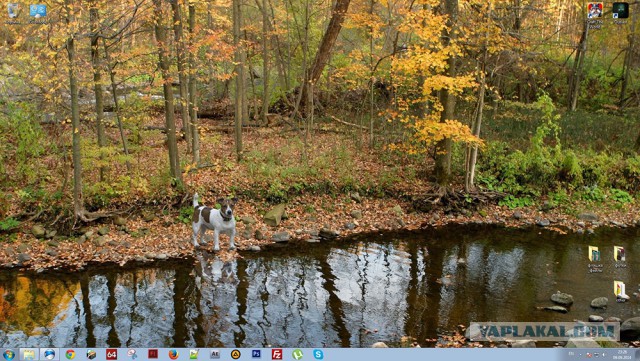Open the taskbar clock and date
This screenshot has height=361, width=640.
click(x=622, y=354)
